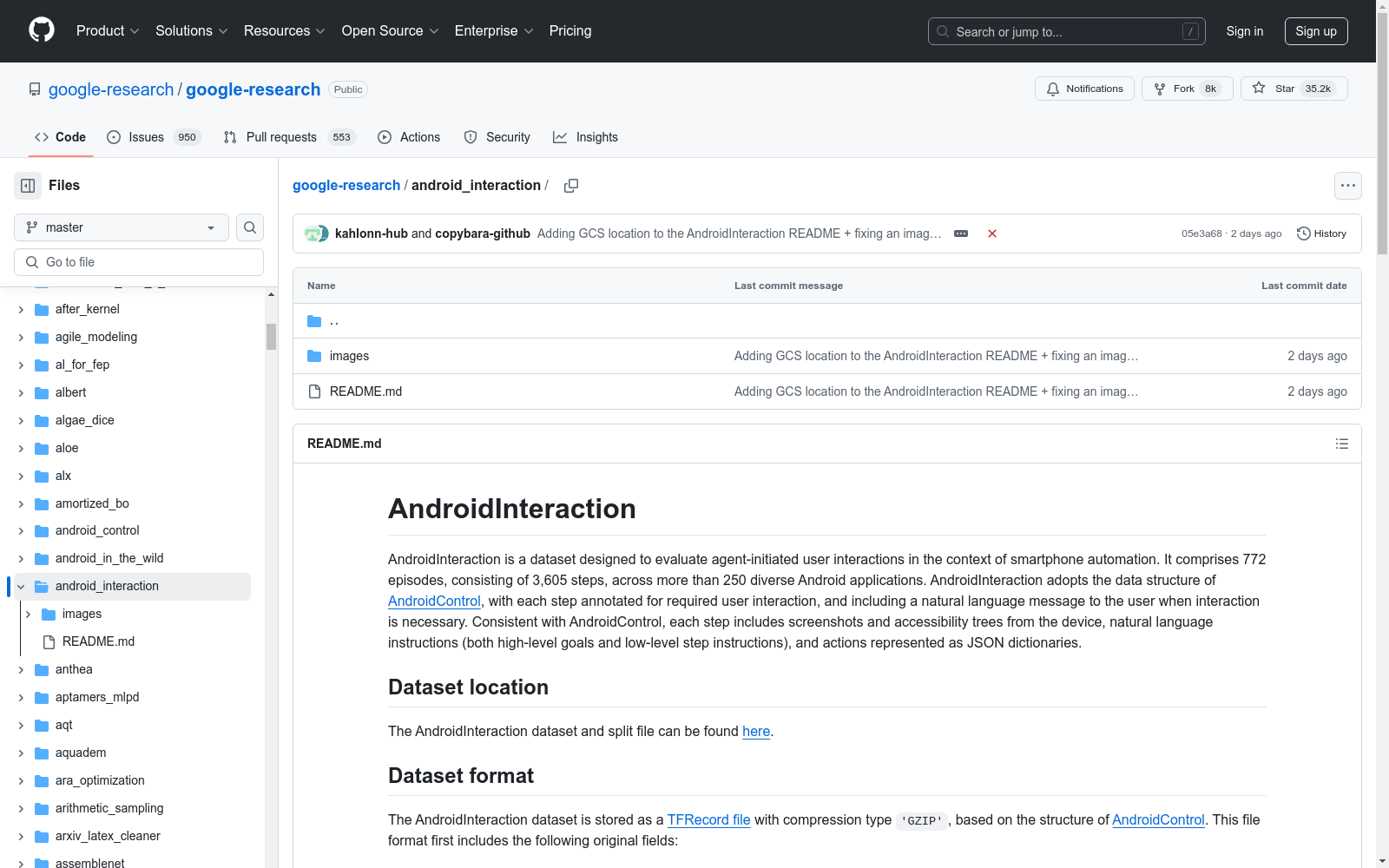Collapse the android_interaction folder
Screen dimensions: 1389x868
point(21,587)
